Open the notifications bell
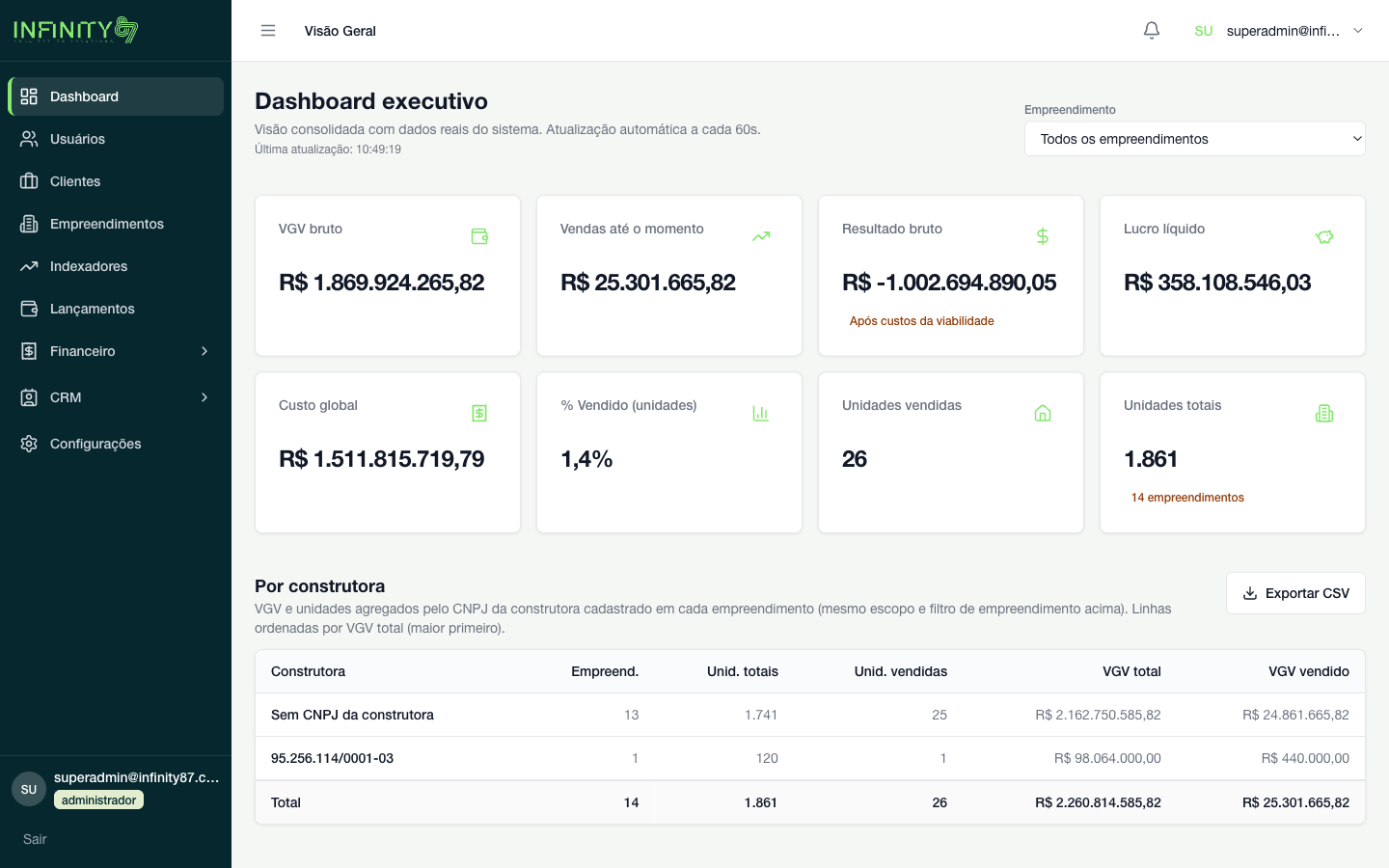The width and height of the screenshot is (1389, 868). pos(1152,31)
